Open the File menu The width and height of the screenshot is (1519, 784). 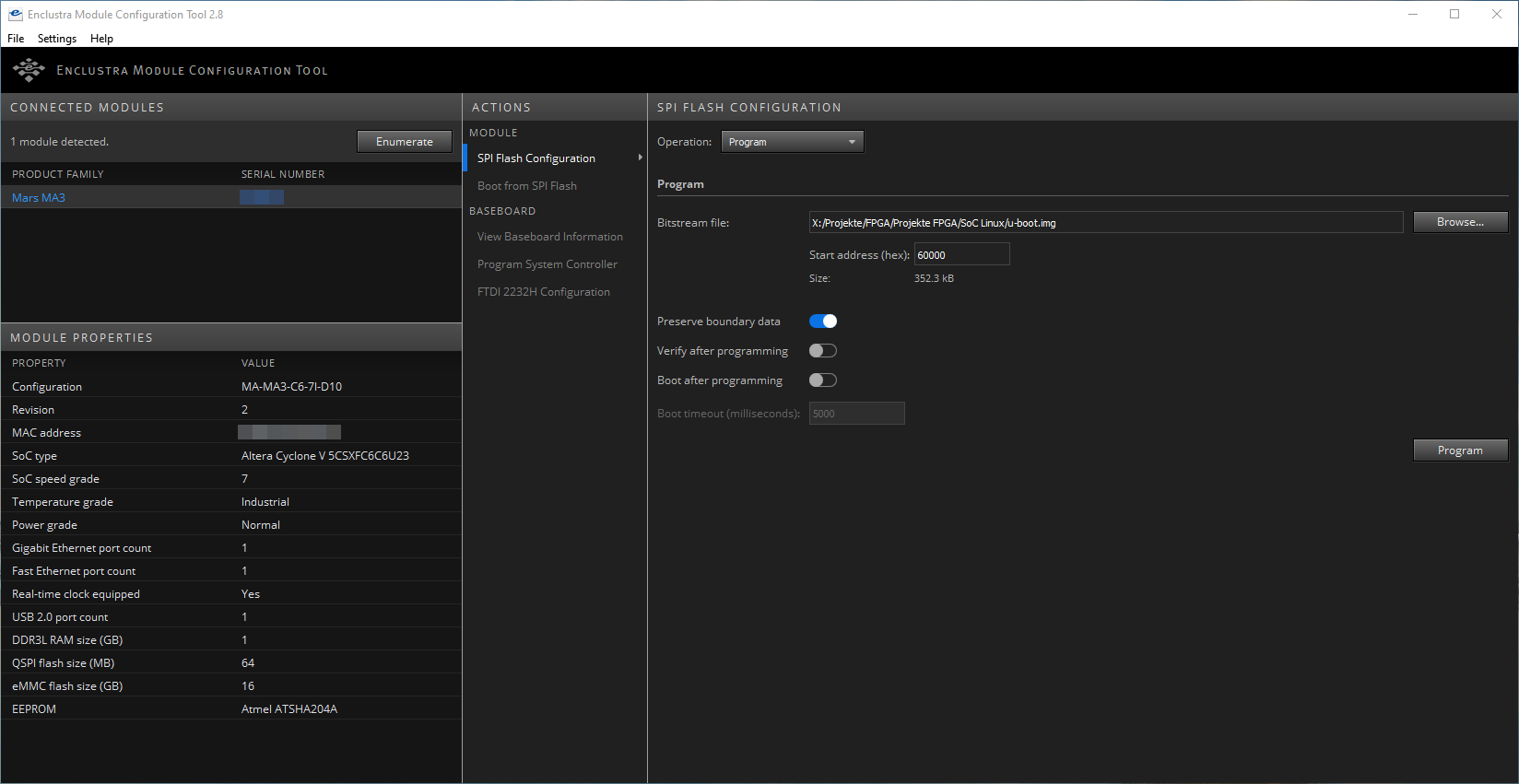(16, 39)
